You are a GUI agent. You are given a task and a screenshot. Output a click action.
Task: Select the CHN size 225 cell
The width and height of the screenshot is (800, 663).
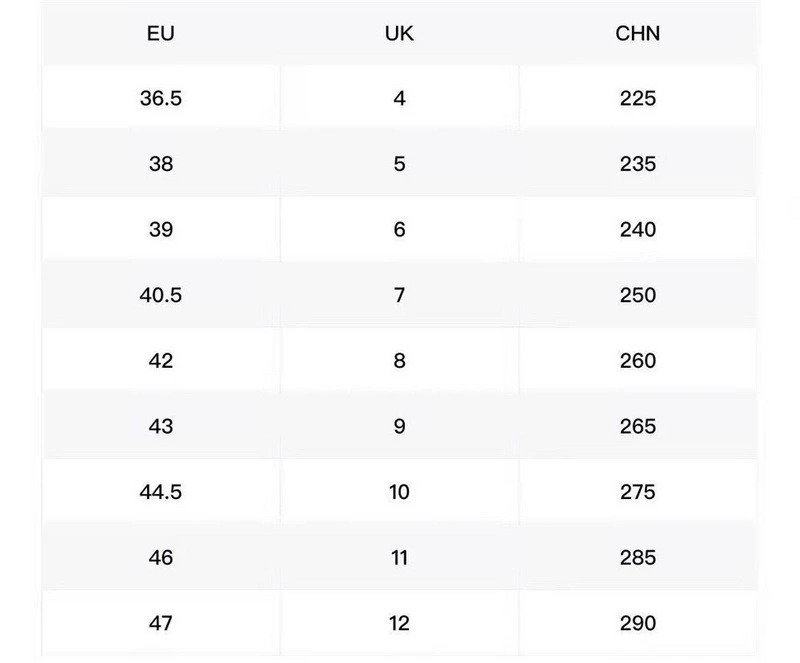(x=638, y=98)
